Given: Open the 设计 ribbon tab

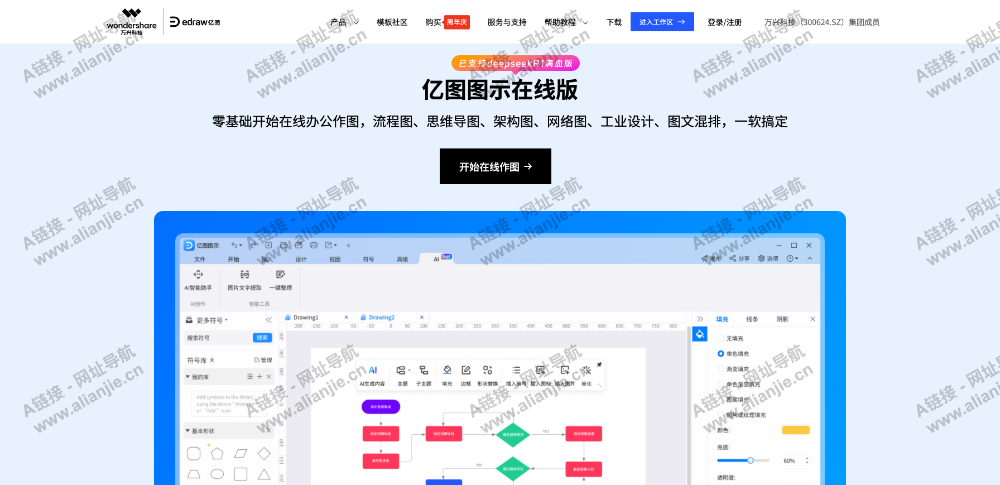Looking at the screenshot, I should (301, 259).
